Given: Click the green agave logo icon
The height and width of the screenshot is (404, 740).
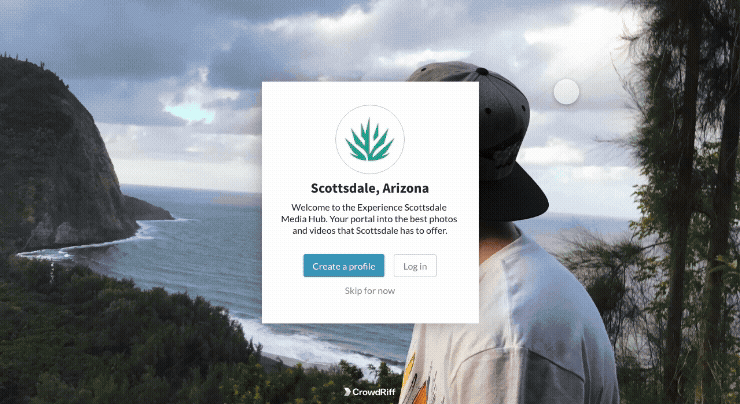Looking at the screenshot, I should click(370, 140).
